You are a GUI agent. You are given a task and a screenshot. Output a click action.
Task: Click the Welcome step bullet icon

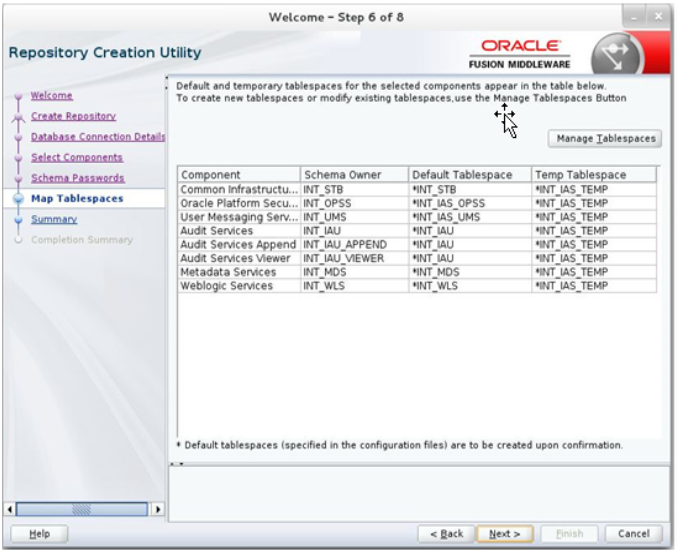point(18,96)
